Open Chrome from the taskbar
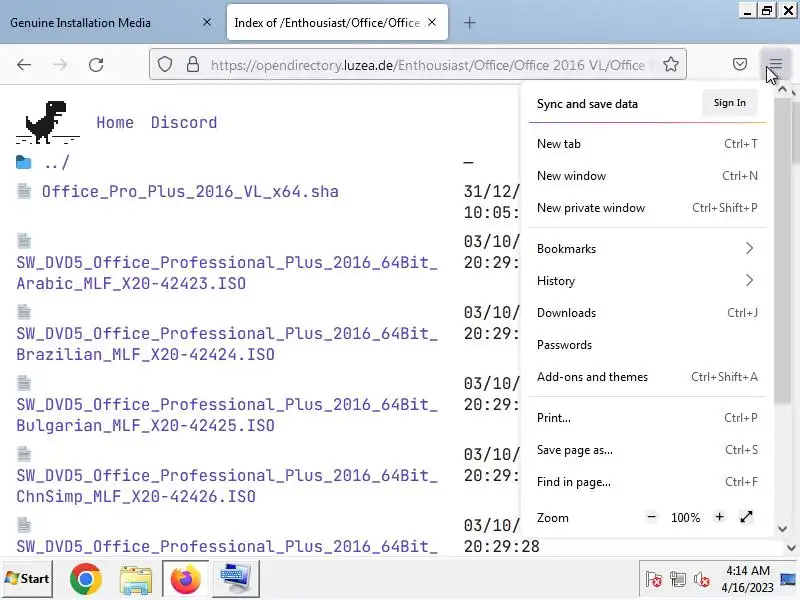Image resolution: width=800 pixels, height=600 pixels. [85, 579]
